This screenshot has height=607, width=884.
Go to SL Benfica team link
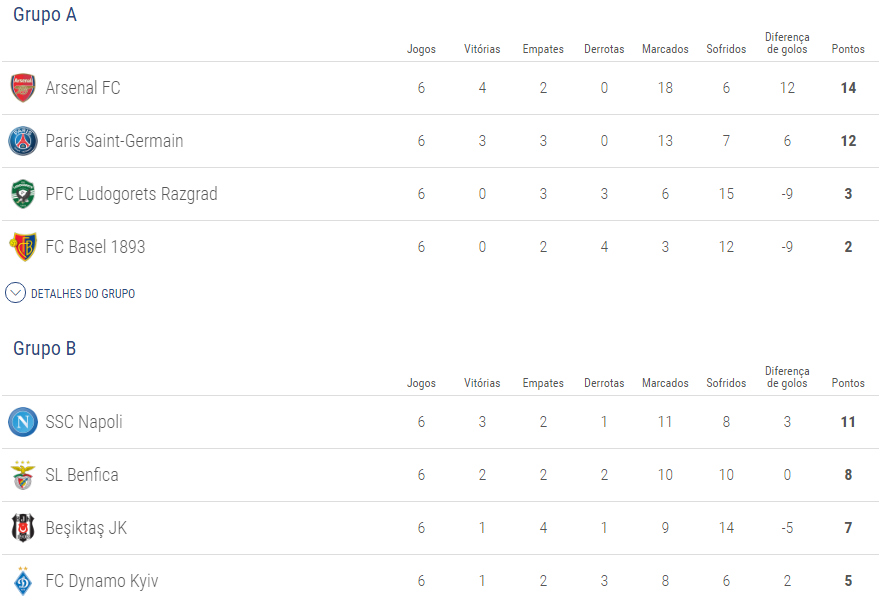(82, 475)
